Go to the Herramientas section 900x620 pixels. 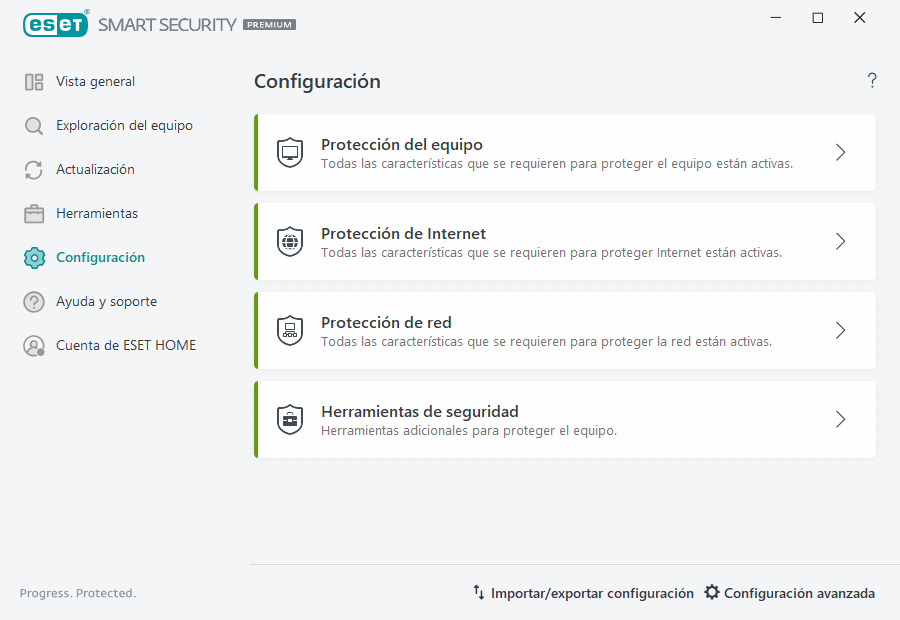[95, 213]
